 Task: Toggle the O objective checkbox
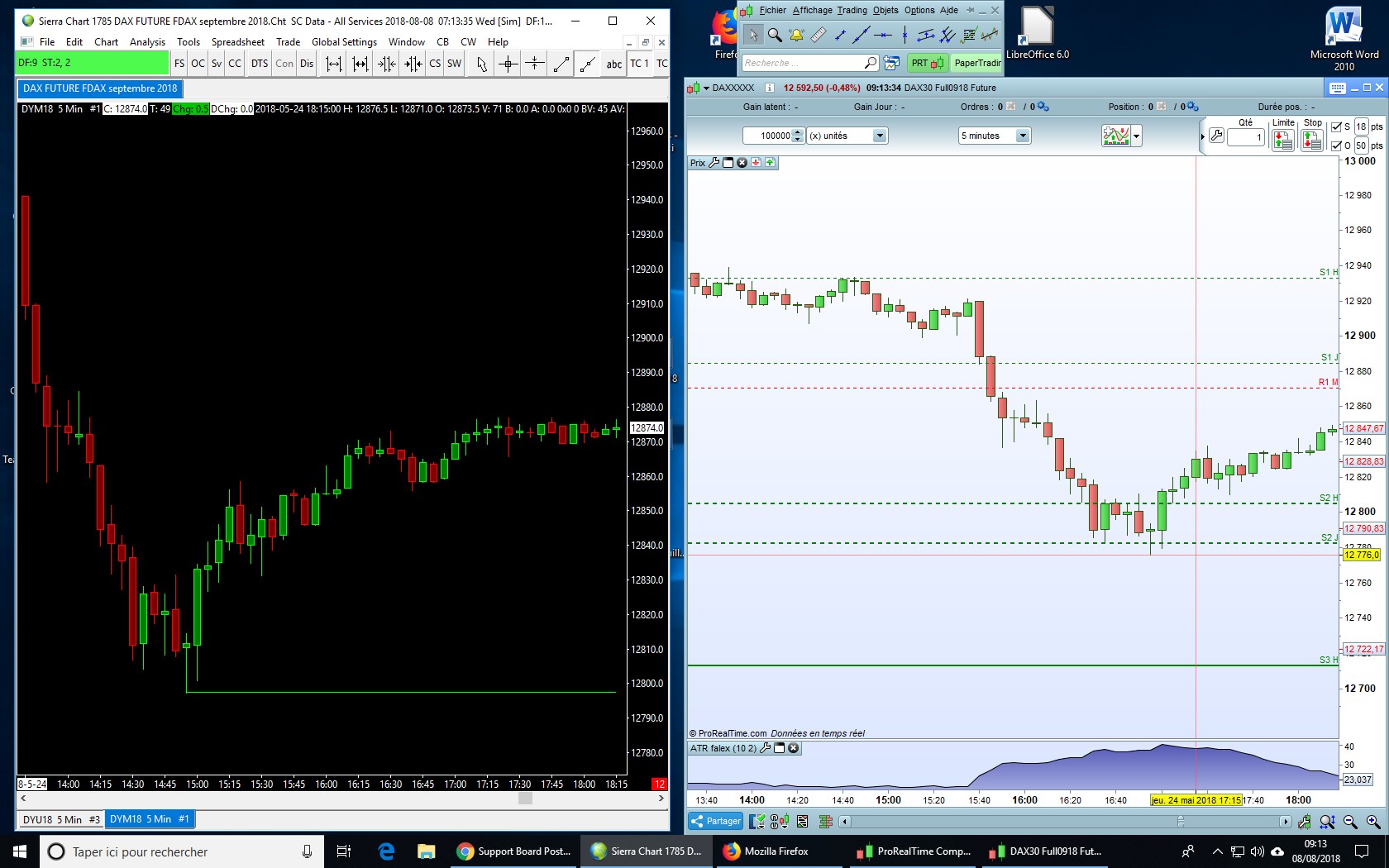coord(1337,145)
